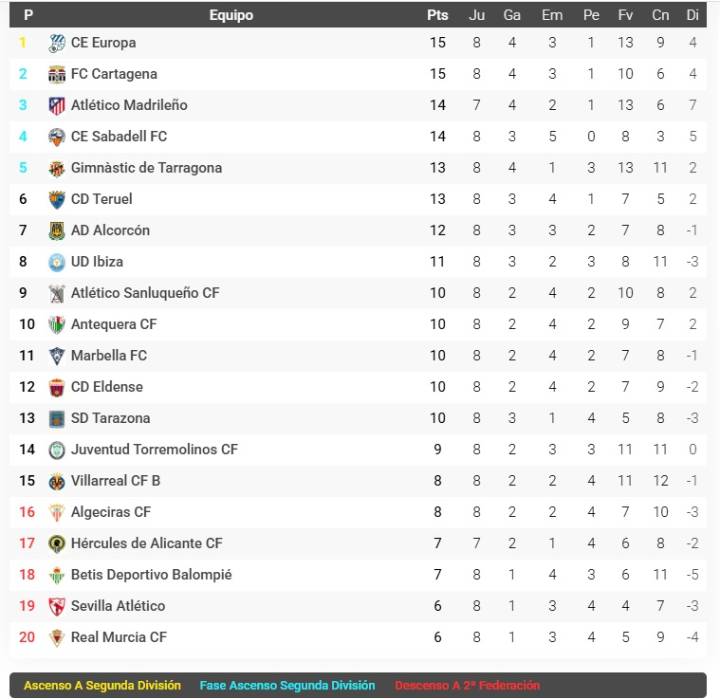The width and height of the screenshot is (720, 699).
Task: Click the FC Cartagena club badge
Action: [57, 74]
